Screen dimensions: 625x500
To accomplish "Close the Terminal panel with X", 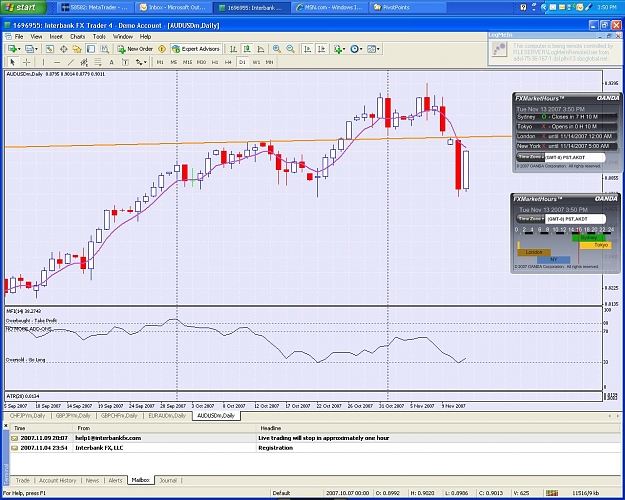I will (6, 426).
